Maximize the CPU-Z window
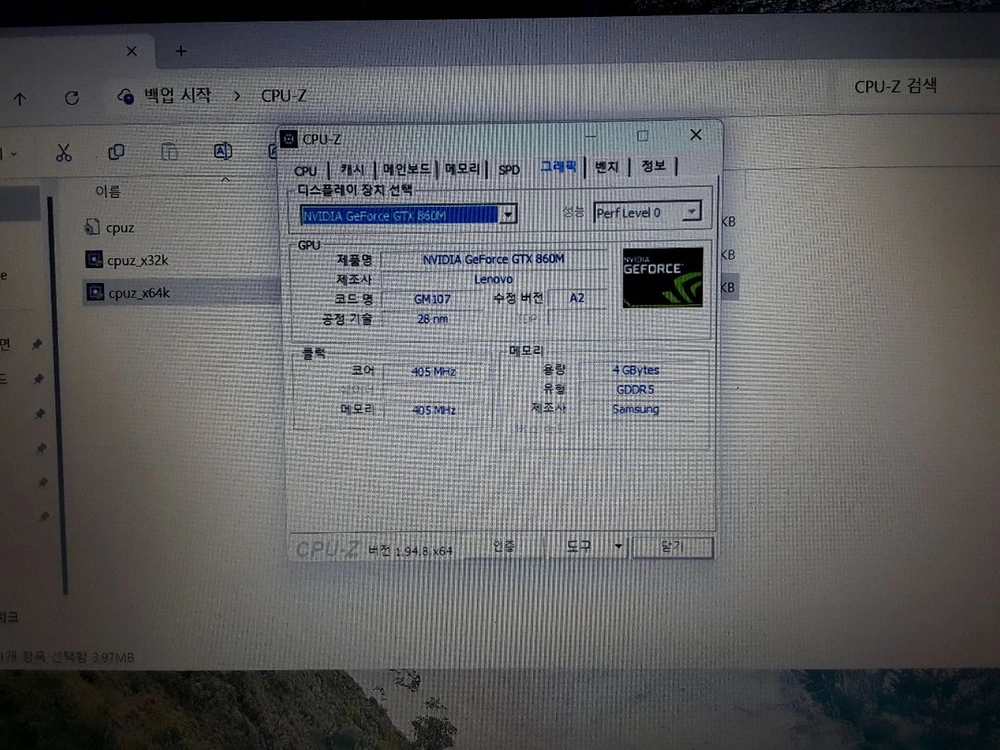 (x=642, y=135)
